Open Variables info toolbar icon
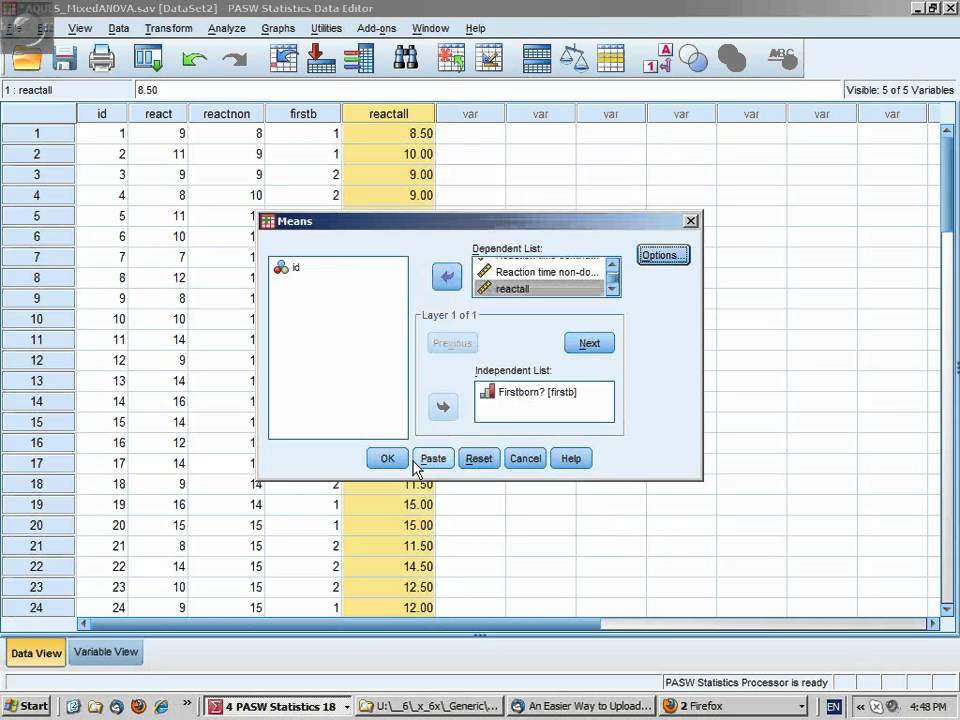The width and height of the screenshot is (960, 720). point(359,59)
